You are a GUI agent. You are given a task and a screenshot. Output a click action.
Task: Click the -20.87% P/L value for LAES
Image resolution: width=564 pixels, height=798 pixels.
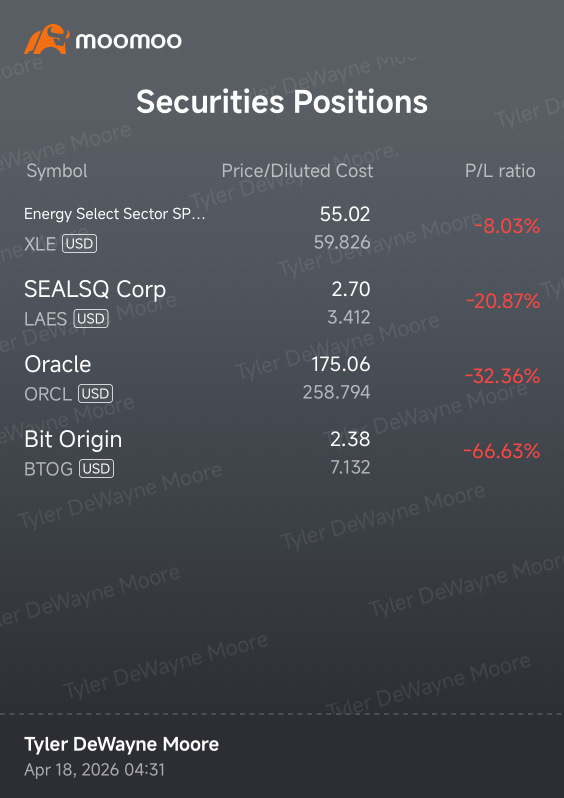coord(502,301)
